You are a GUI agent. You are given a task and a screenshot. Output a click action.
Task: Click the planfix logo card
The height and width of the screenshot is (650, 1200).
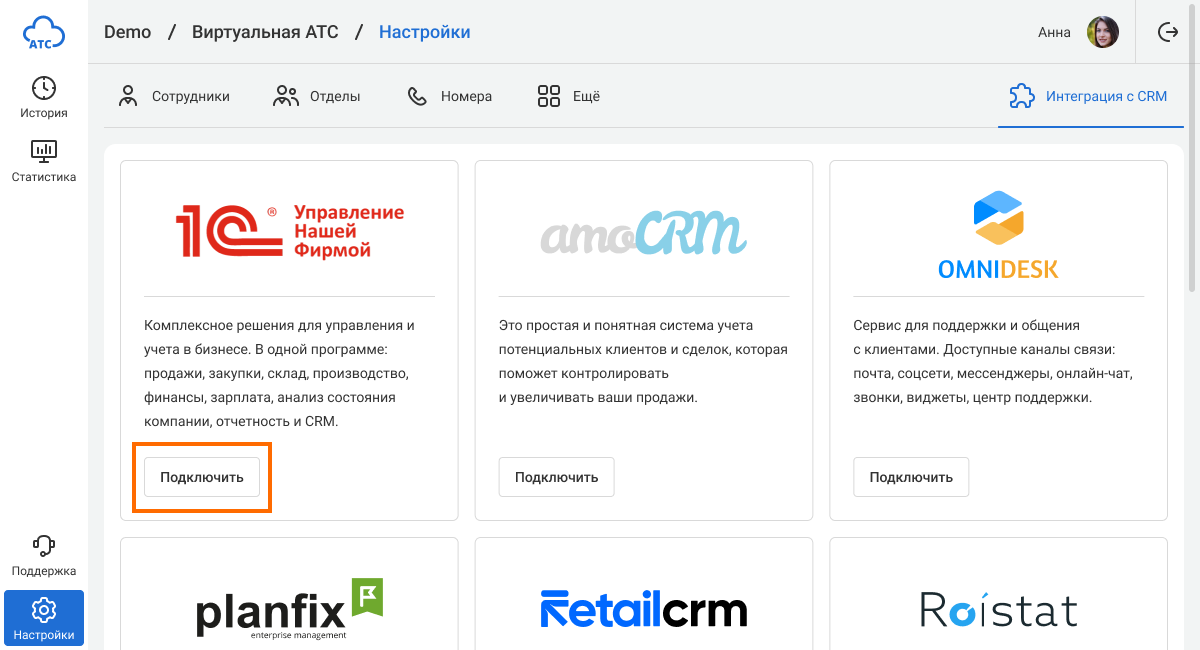point(289,606)
